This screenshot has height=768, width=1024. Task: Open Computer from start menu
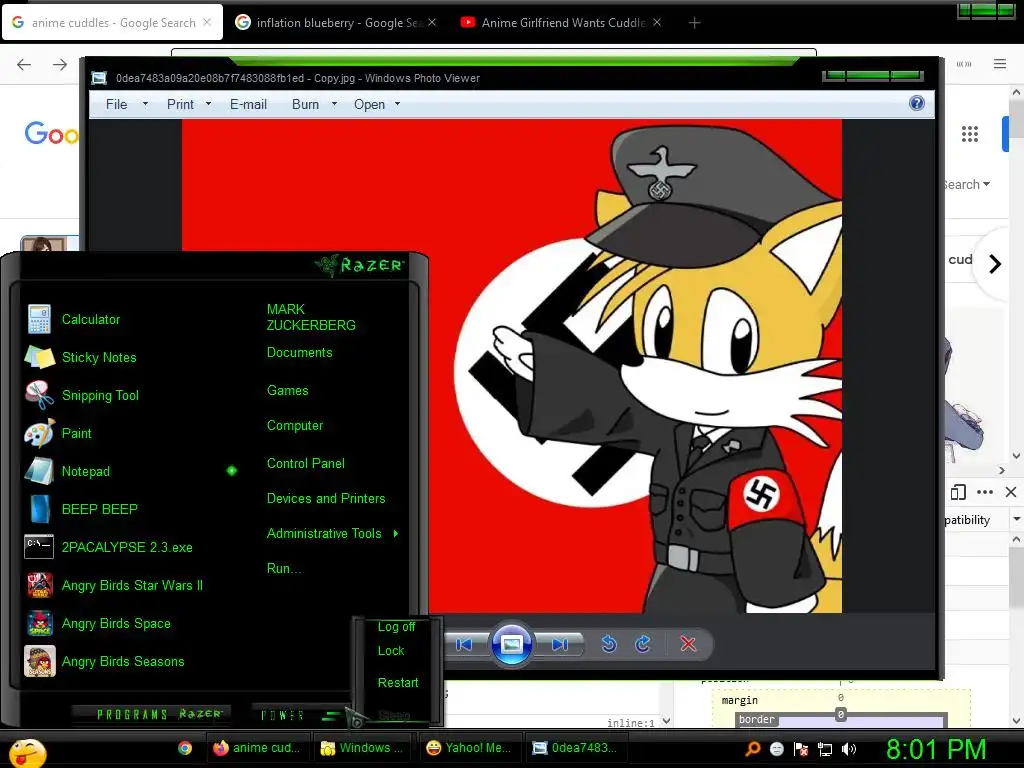tap(295, 426)
